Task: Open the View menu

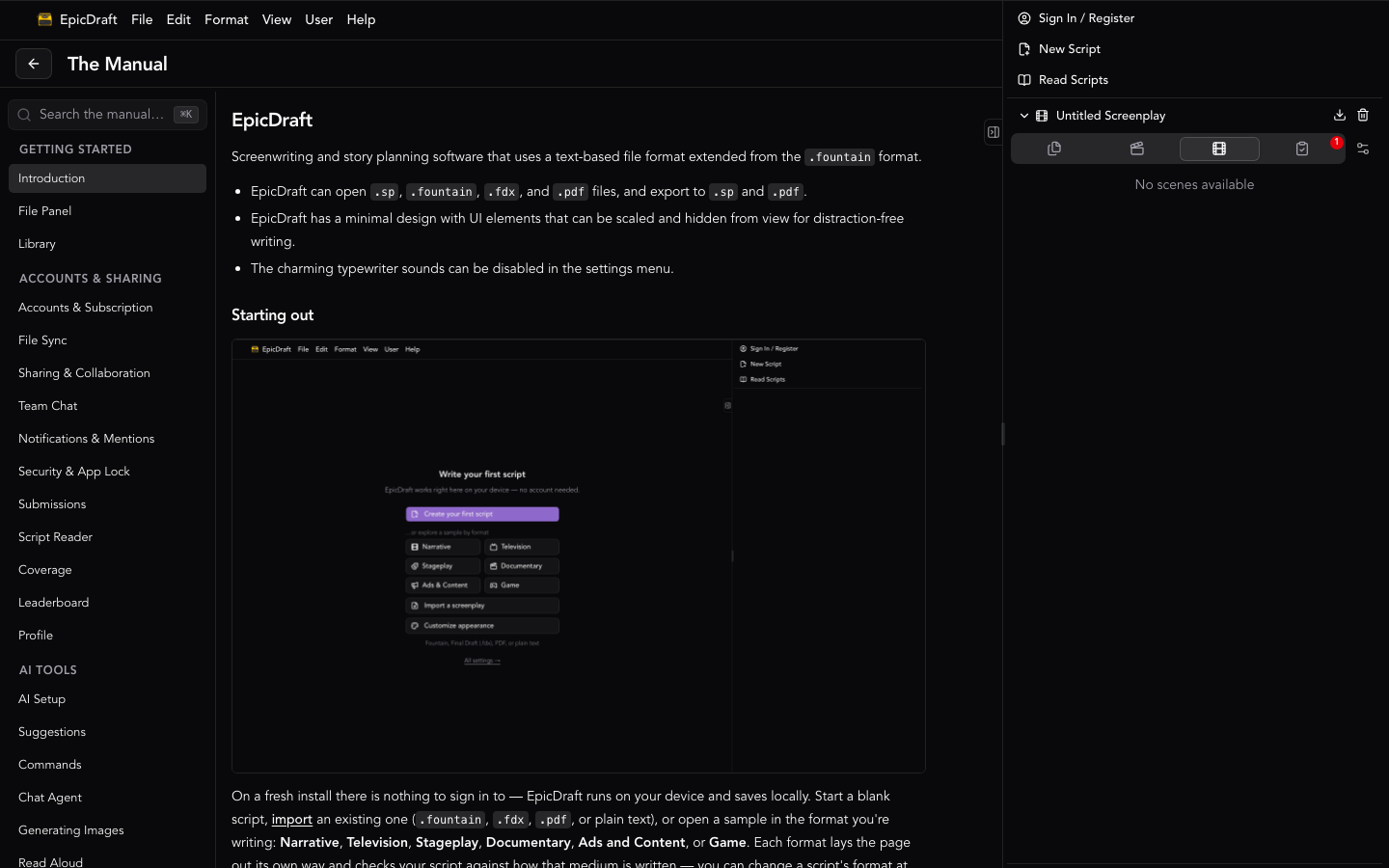Action: pos(277,19)
